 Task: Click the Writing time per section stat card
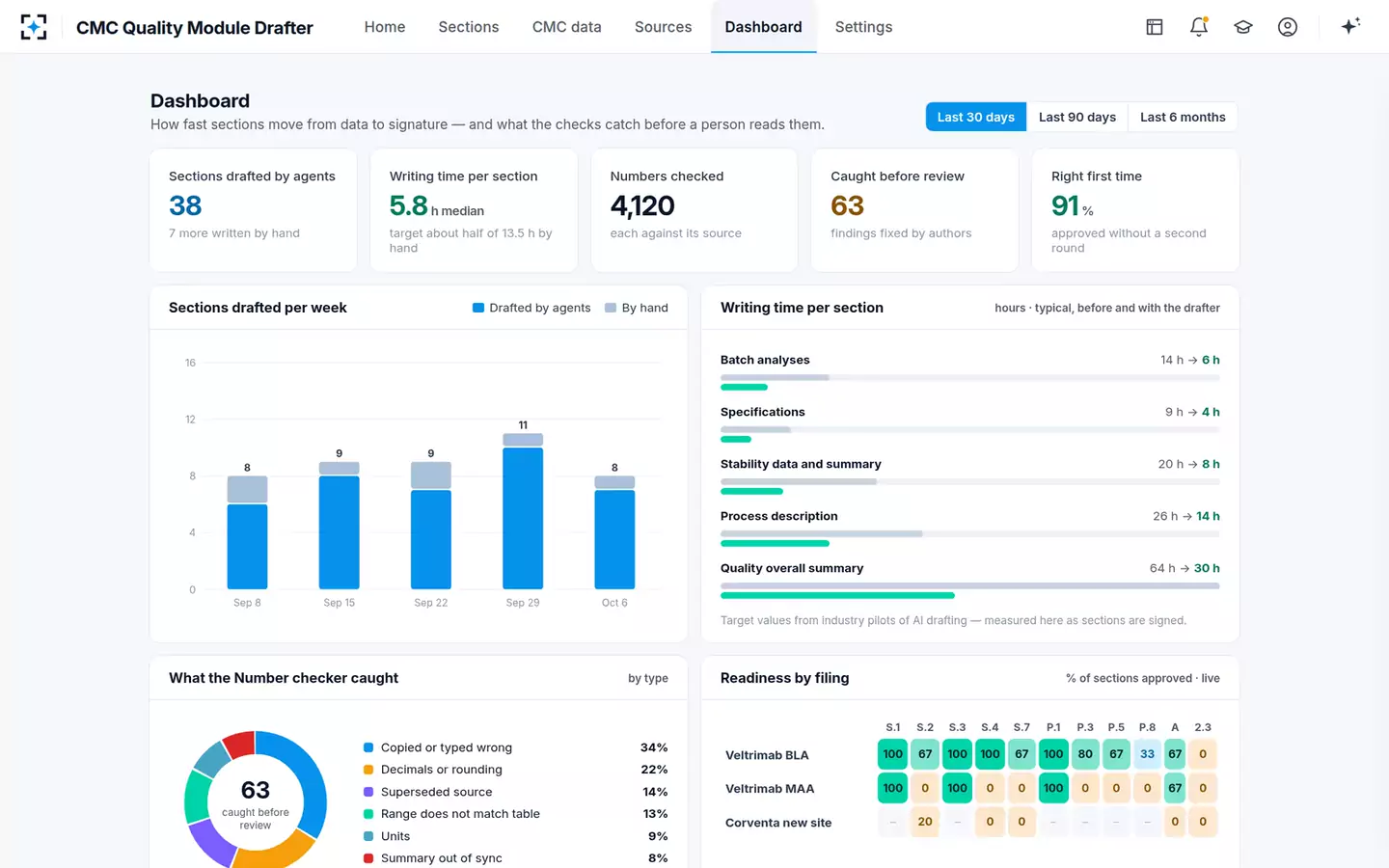click(474, 210)
